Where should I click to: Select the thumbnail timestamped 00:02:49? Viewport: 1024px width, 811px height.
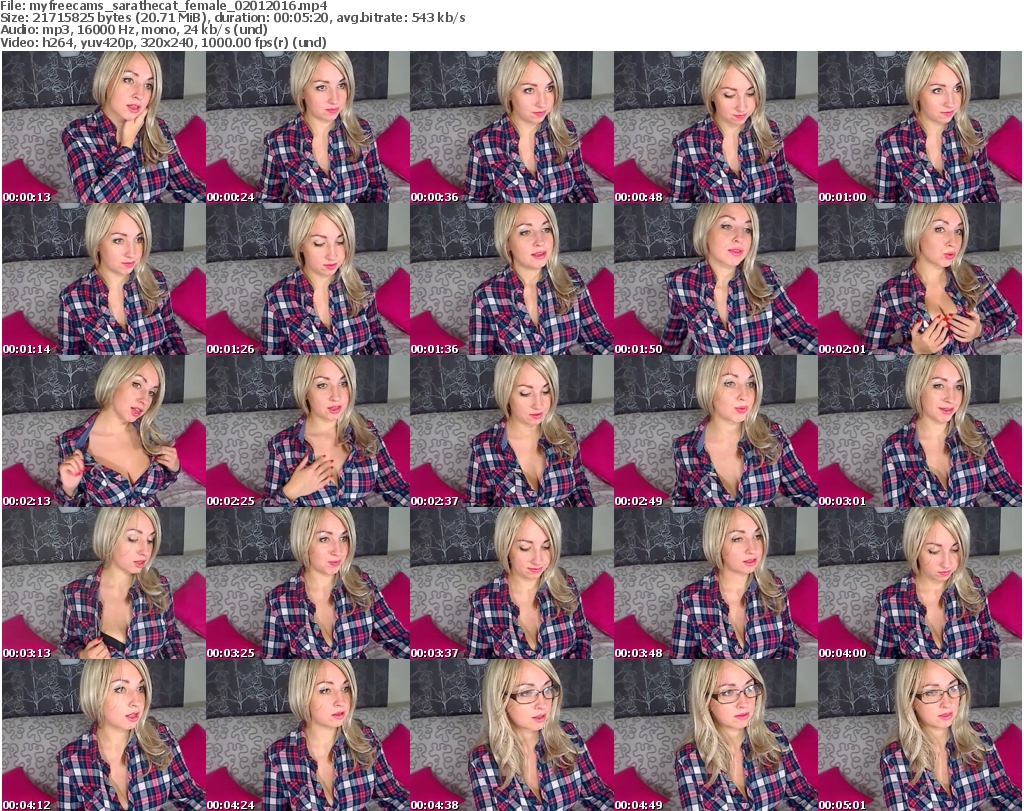coord(715,431)
